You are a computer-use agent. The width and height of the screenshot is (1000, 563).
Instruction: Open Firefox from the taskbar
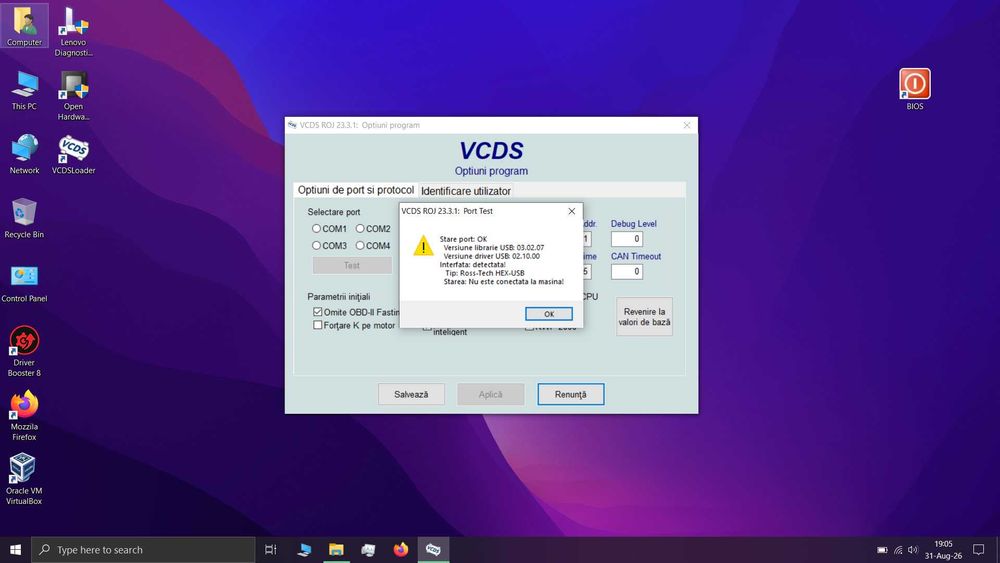[x=401, y=550]
